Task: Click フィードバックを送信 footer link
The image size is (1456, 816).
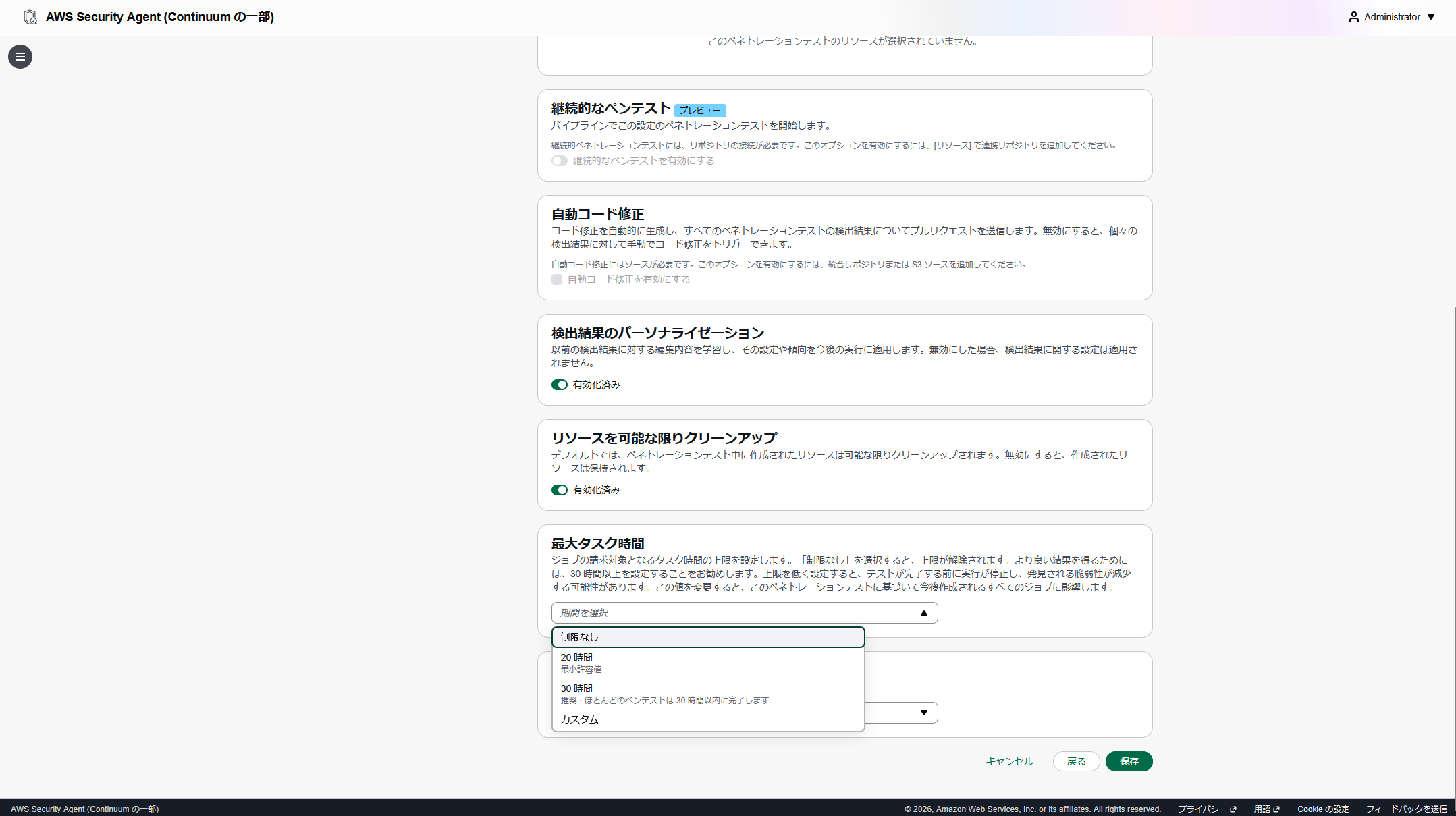Action: click(x=1406, y=809)
